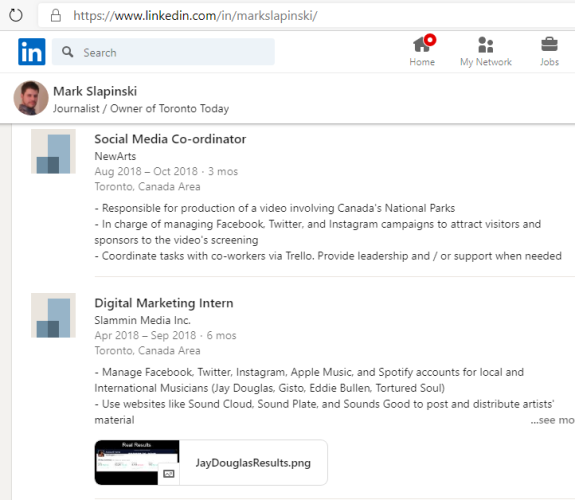The width and height of the screenshot is (575, 500).
Task: Focus the LinkedIn Search field
Action: pos(163,52)
